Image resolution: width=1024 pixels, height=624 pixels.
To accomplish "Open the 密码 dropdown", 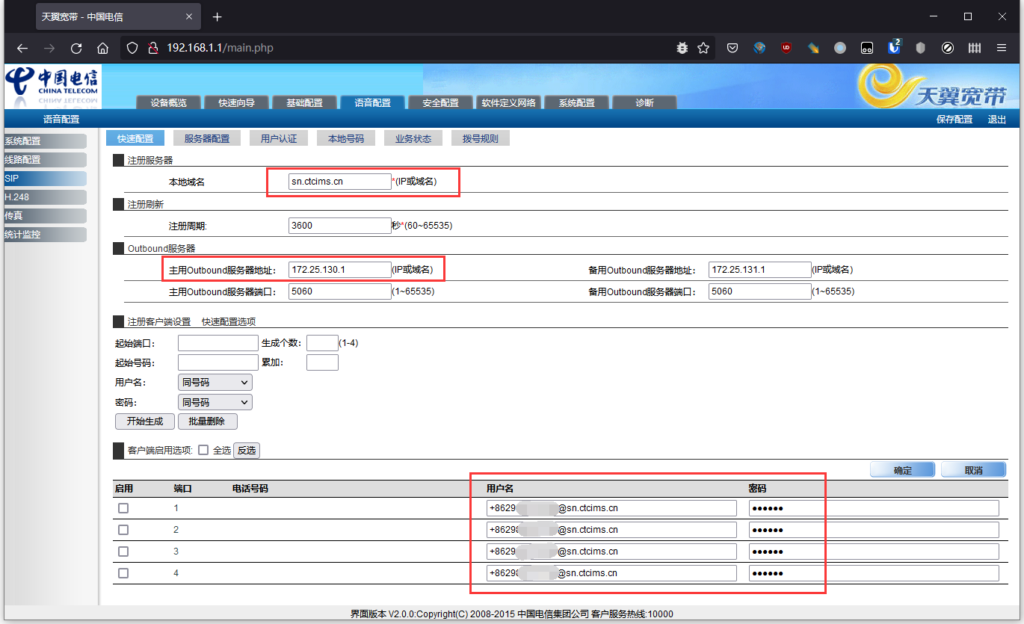I will pyautogui.click(x=215, y=402).
